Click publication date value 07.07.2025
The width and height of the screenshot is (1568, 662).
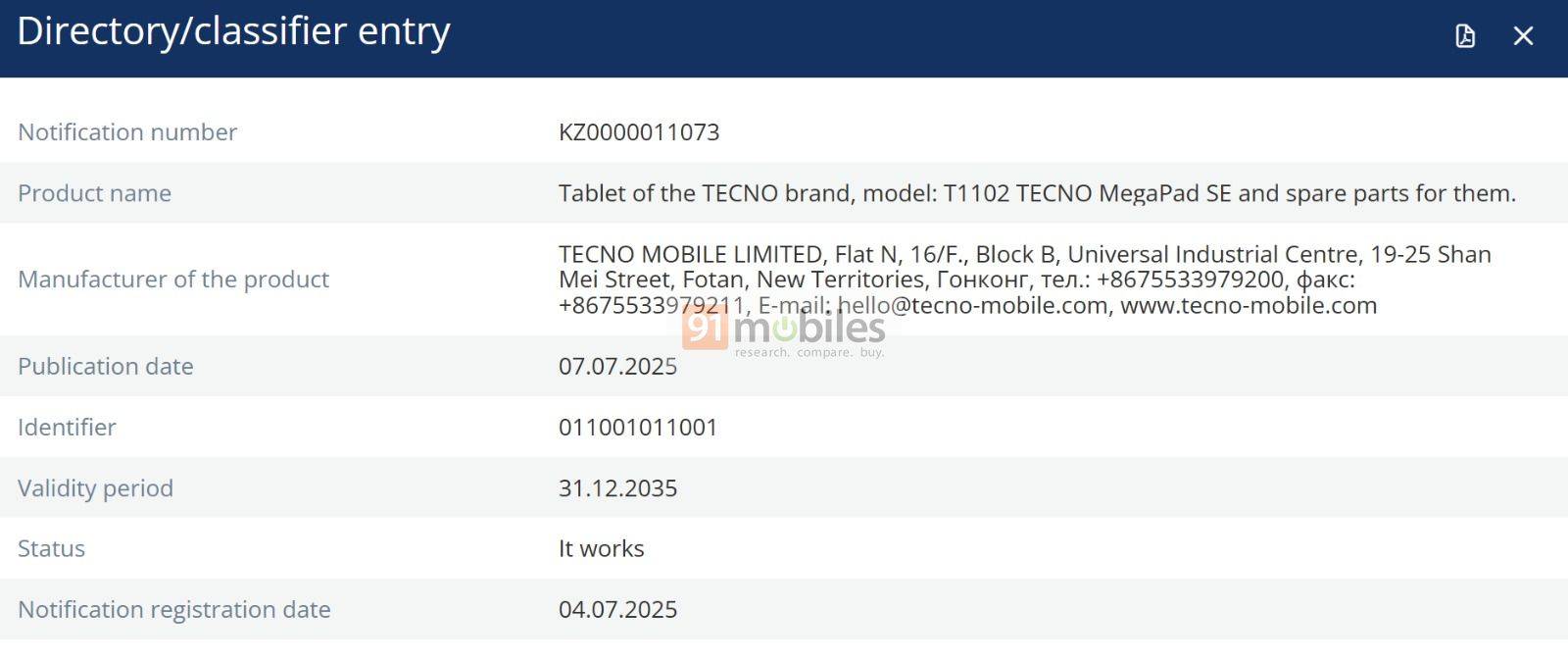(x=617, y=366)
